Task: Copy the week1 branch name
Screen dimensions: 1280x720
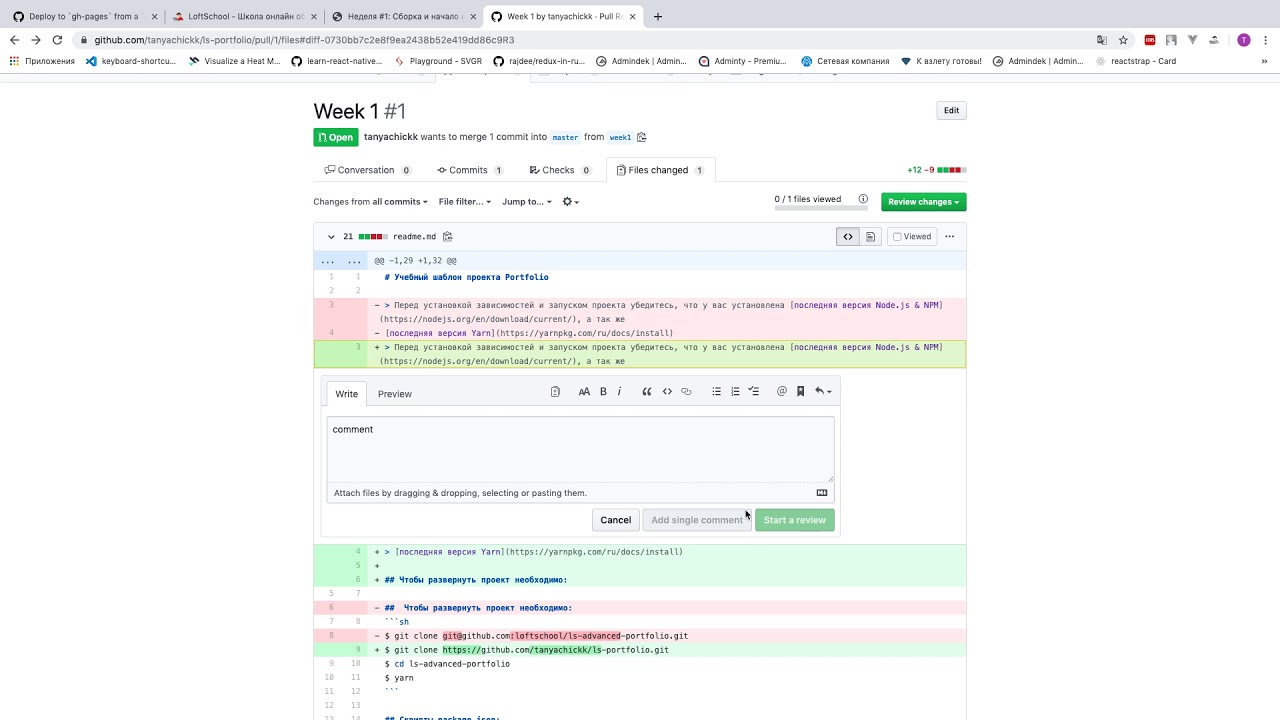Action: click(642, 137)
